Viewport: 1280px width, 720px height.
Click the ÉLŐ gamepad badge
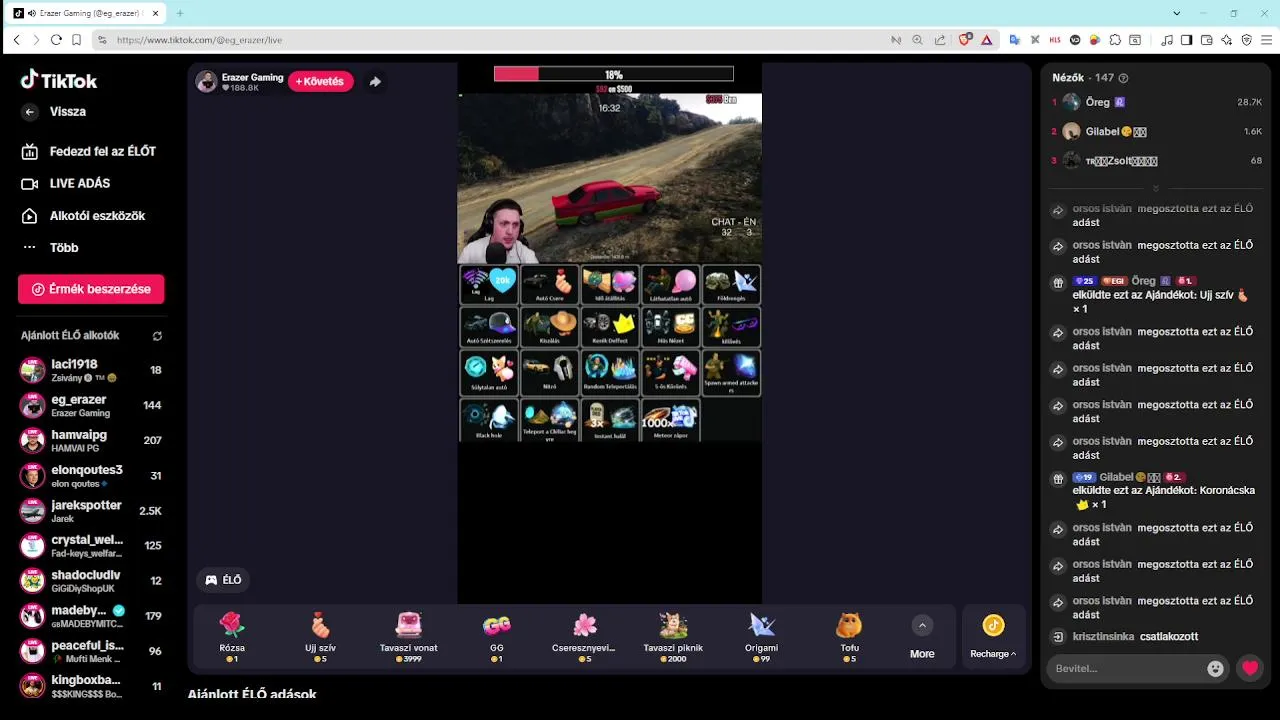point(224,580)
